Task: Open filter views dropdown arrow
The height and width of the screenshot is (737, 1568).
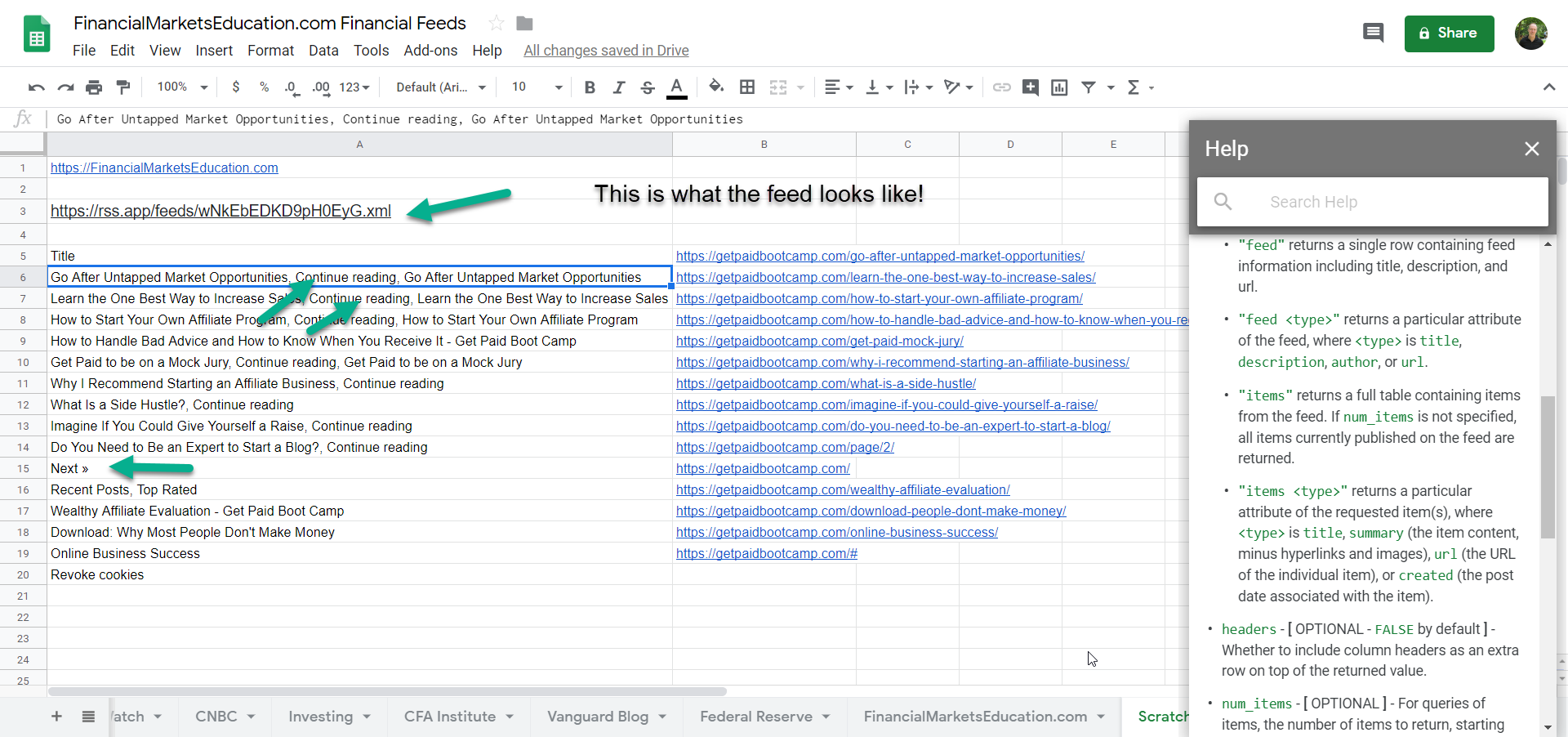Action: coord(1111,87)
